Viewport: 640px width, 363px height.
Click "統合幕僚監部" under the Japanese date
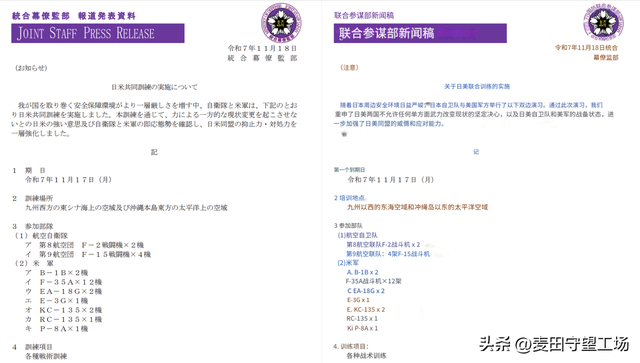pos(262,58)
